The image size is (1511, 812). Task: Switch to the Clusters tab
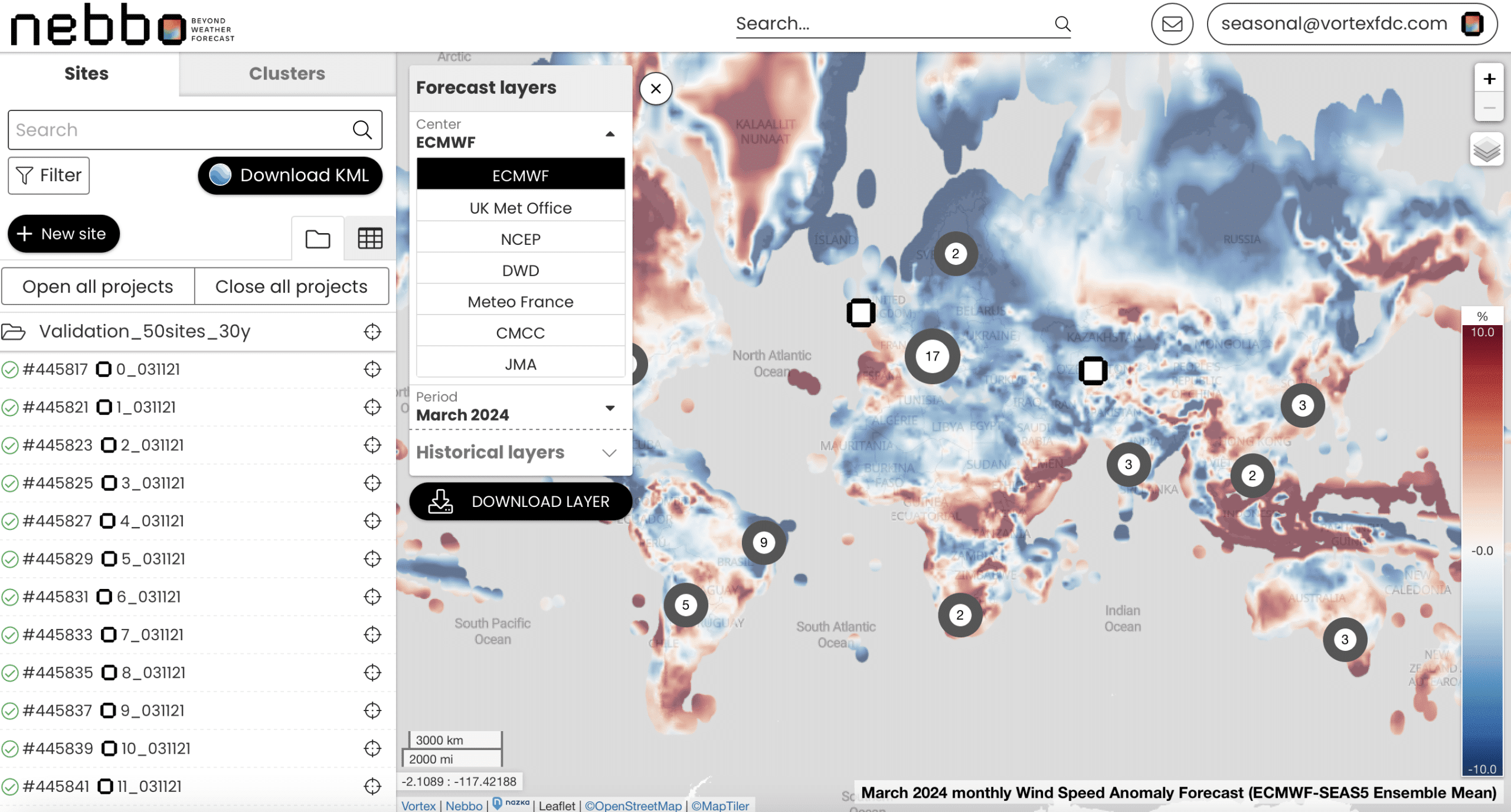[287, 74]
